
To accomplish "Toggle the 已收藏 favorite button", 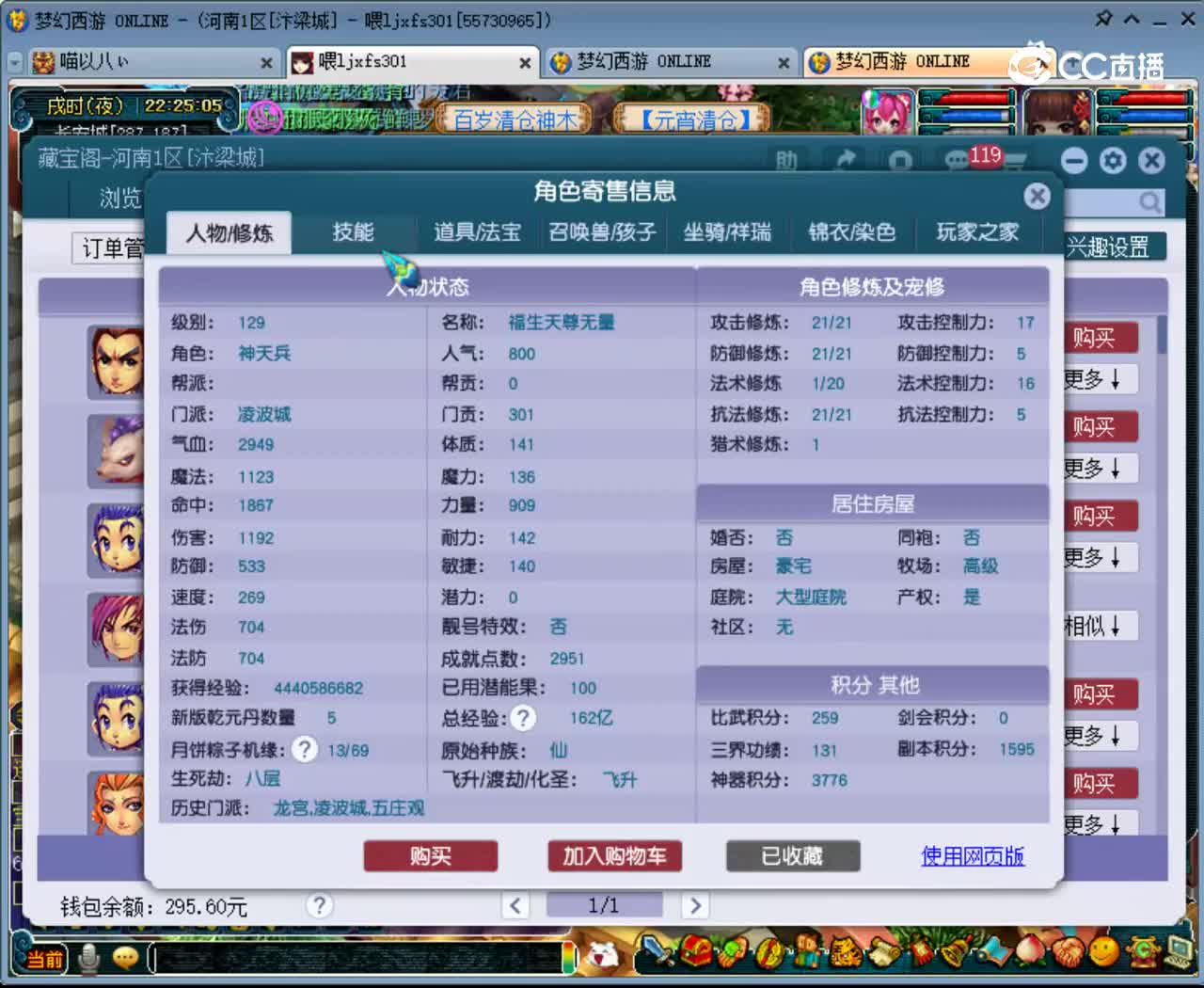I will pyautogui.click(x=793, y=856).
